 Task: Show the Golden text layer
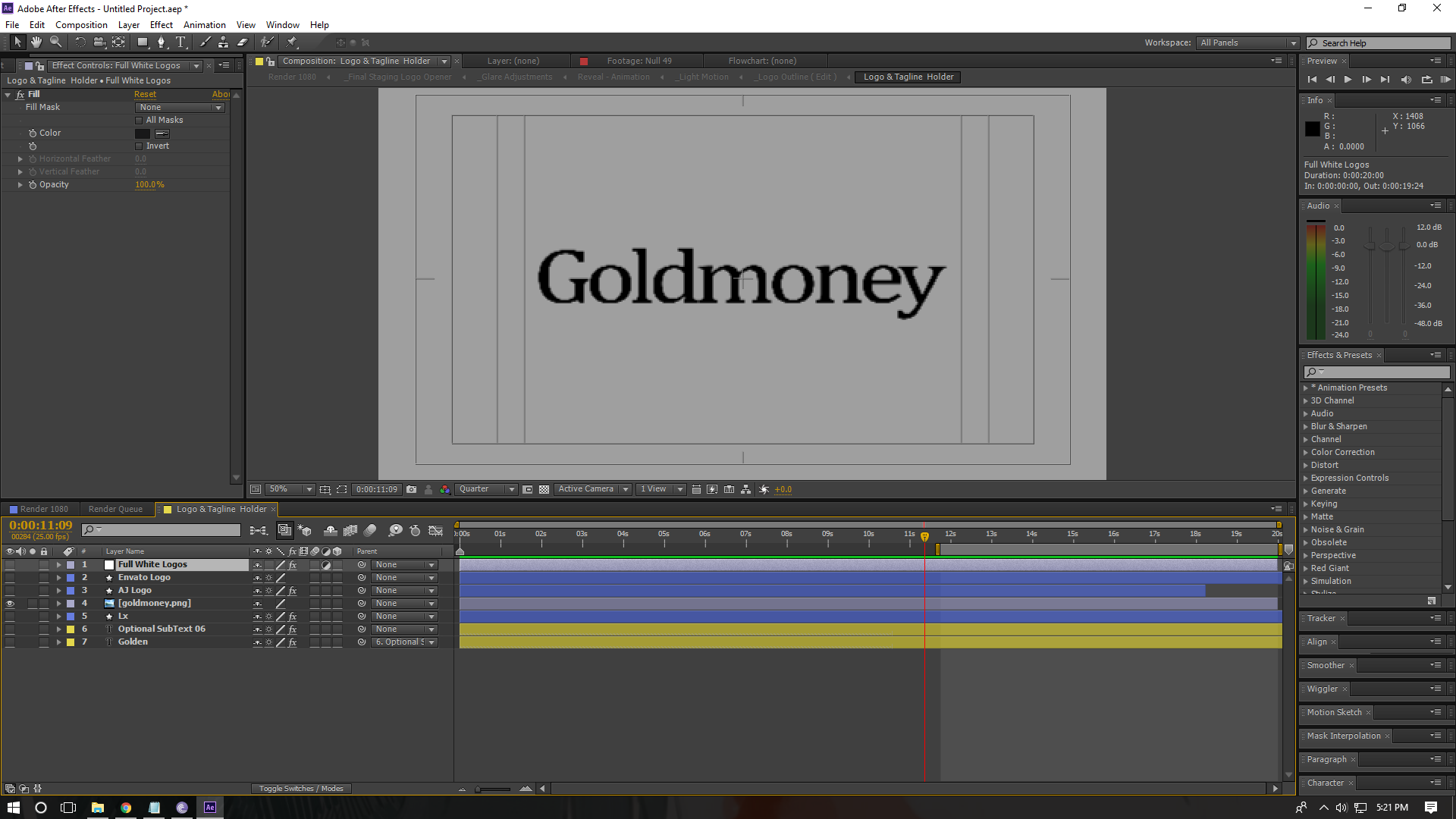point(10,642)
